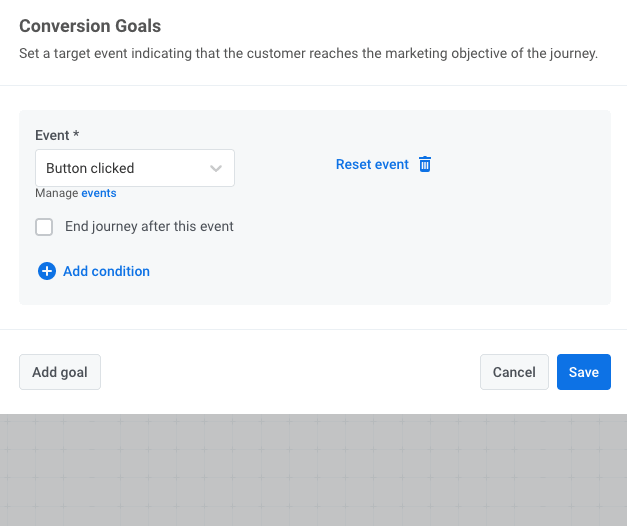Viewport: 627px width, 526px height.
Task: Click the gray grid canvas below the dialog
Action: 313,470
